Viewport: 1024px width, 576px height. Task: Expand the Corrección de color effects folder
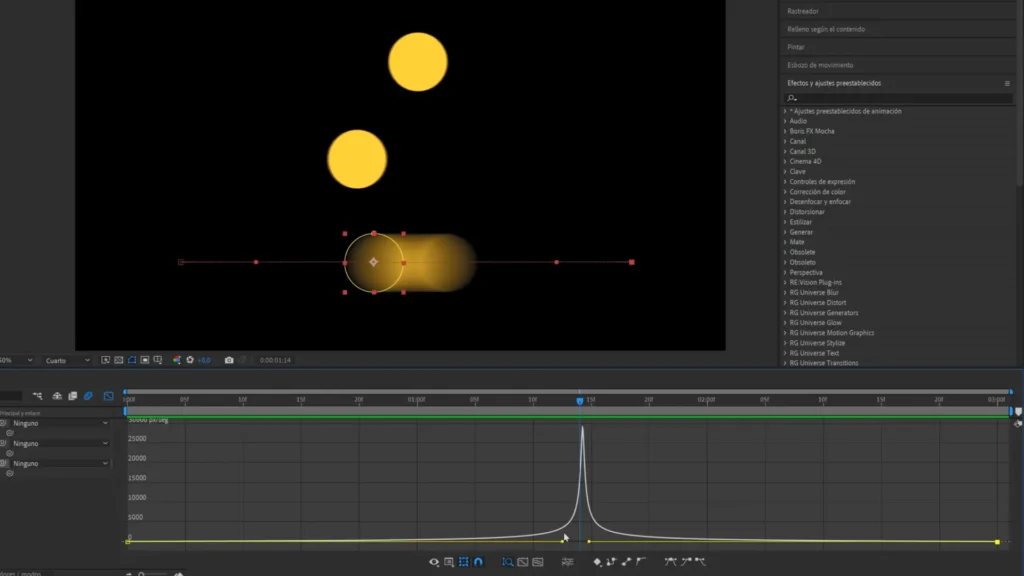click(x=816, y=192)
